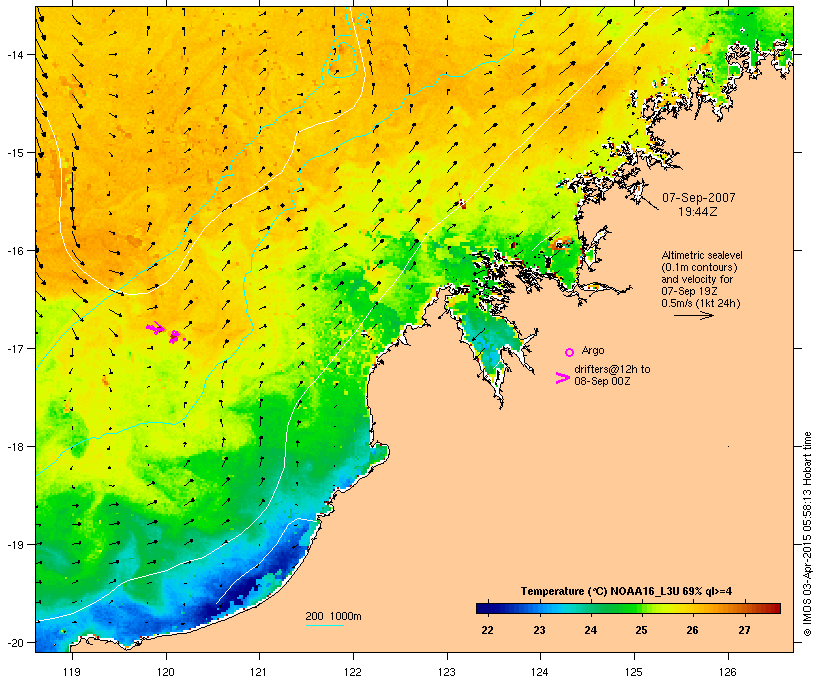Screen dimensions: 820x680
Task: Click the drifters@12h to legend text
Action: coord(612,369)
